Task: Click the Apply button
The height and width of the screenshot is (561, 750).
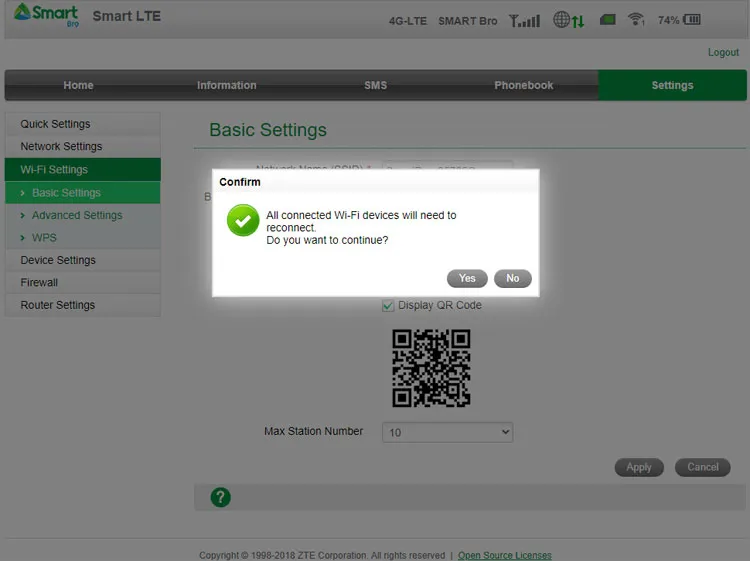Action: [x=639, y=467]
